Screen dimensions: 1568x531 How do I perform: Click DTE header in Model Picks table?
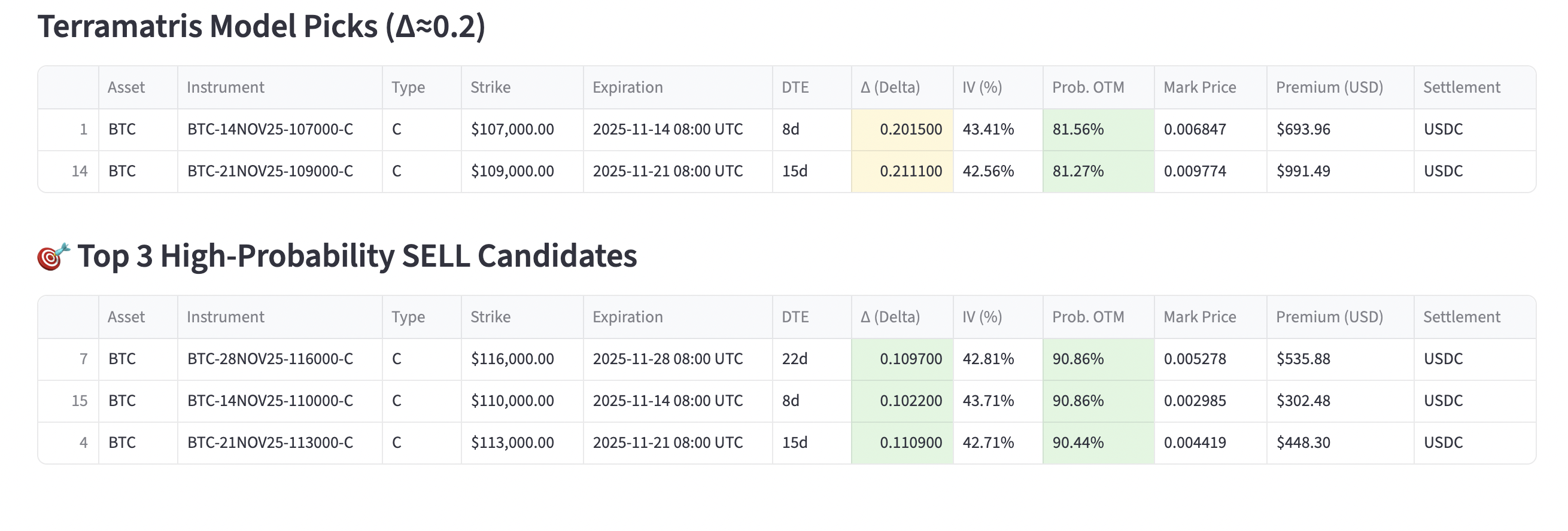795,87
